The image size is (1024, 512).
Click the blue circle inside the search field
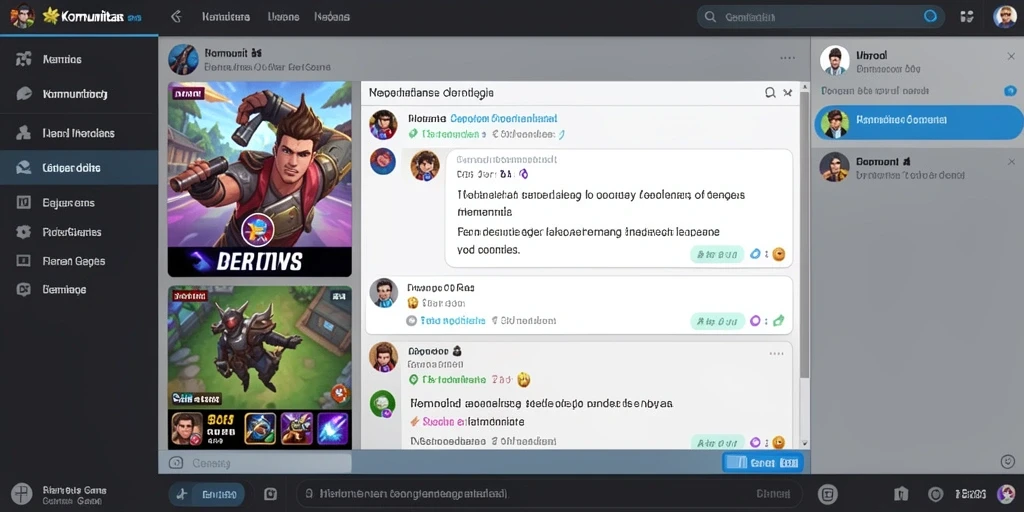point(931,16)
